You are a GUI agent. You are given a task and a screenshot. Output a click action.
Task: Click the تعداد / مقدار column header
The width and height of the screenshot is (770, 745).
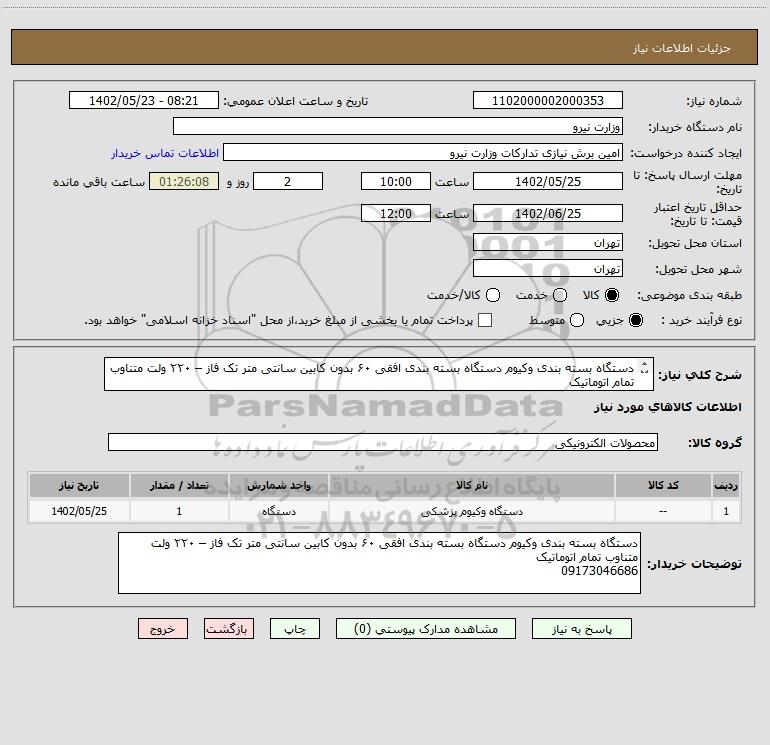(x=179, y=485)
